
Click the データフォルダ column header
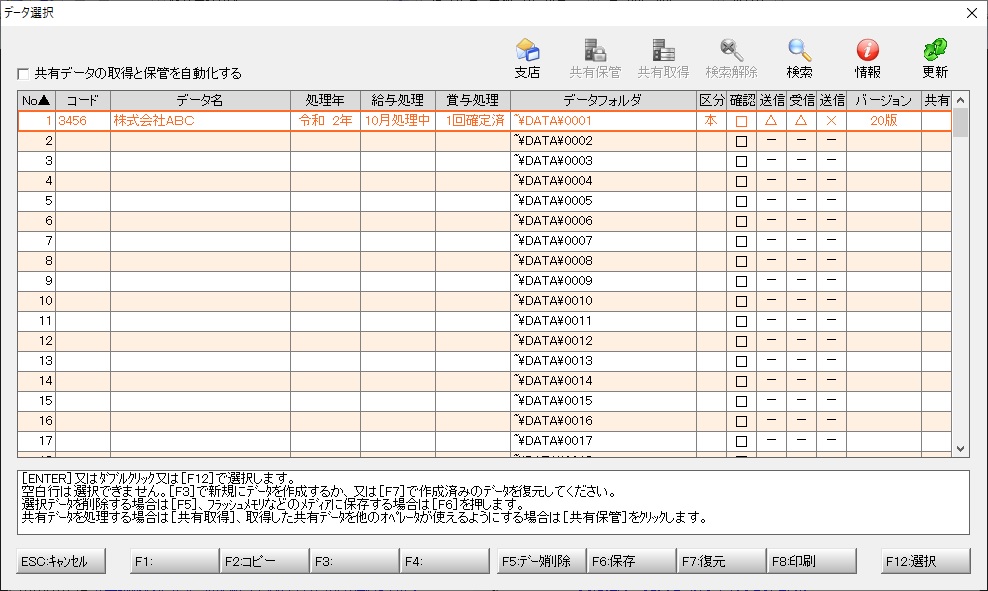603,100
